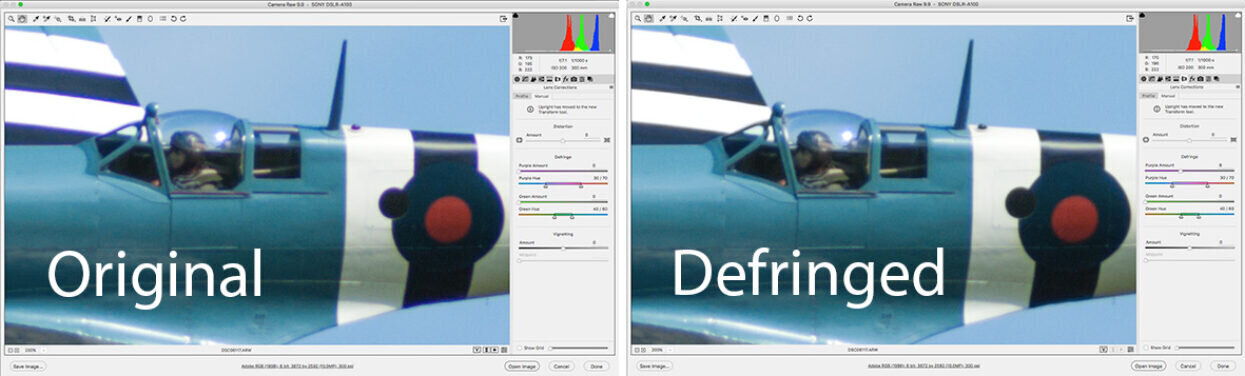Click Green Hue range slider in Defringed window
The image size is (1245, 376).
click(x=1189, y=215)
